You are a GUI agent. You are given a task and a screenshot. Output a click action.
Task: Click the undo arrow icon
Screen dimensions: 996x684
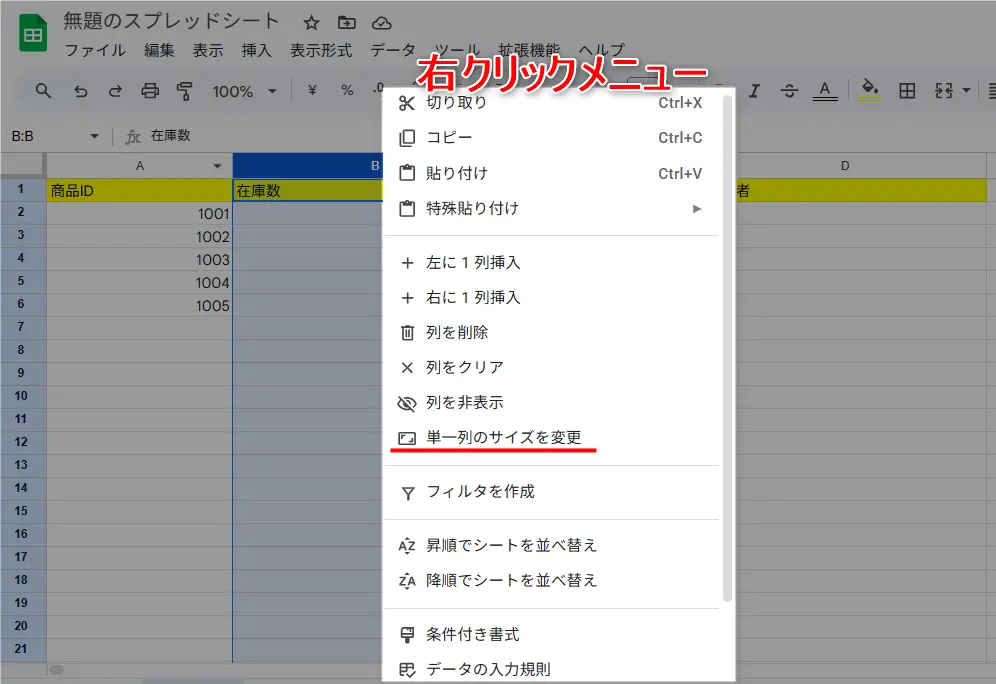(80, 91)
